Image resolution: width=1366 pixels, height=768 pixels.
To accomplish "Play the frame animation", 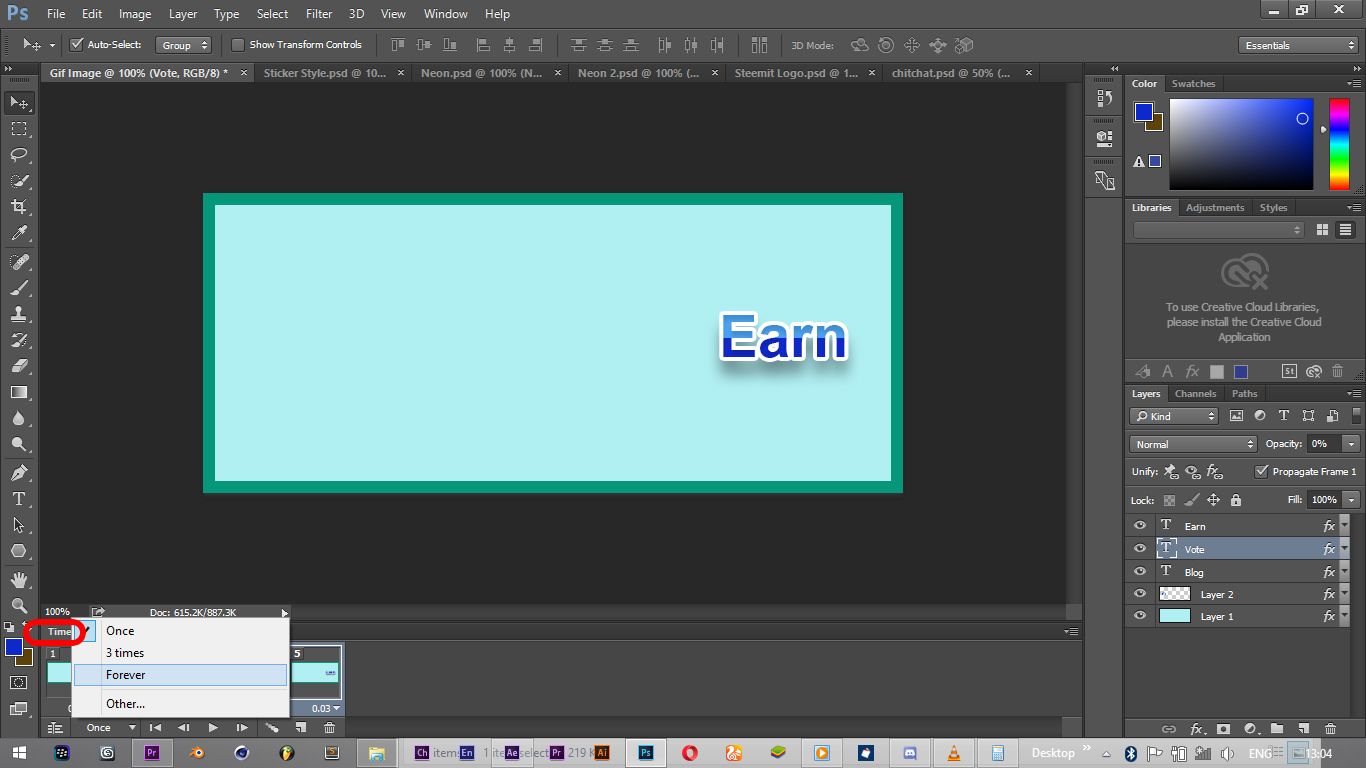I will tap(213, 728).
